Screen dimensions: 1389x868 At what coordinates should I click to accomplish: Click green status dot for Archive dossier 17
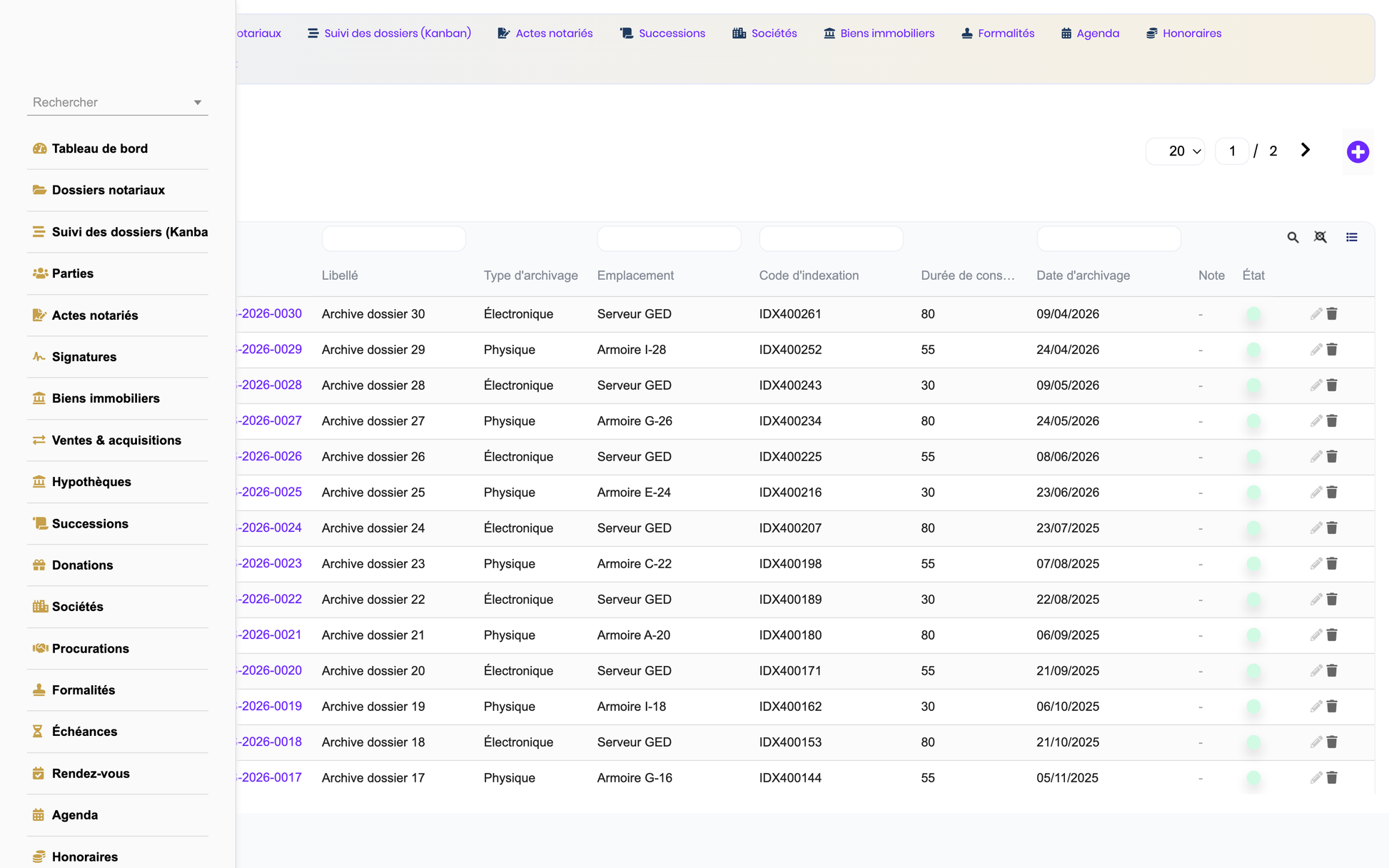pyautogui.click(x=1253, y=778)
